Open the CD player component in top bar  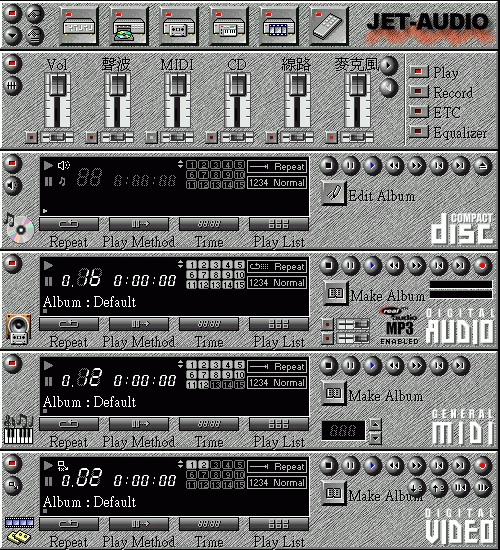[129, 26]
